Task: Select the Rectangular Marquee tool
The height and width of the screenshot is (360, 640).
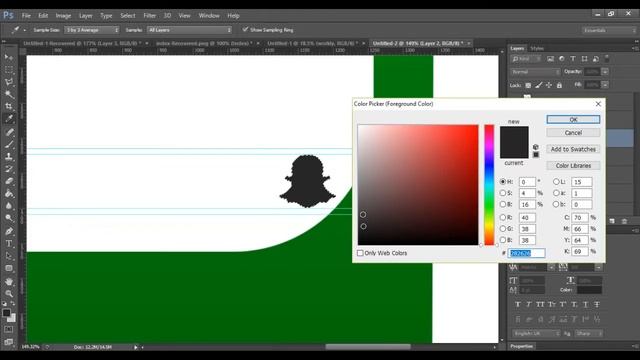Action: click(9, 70)
